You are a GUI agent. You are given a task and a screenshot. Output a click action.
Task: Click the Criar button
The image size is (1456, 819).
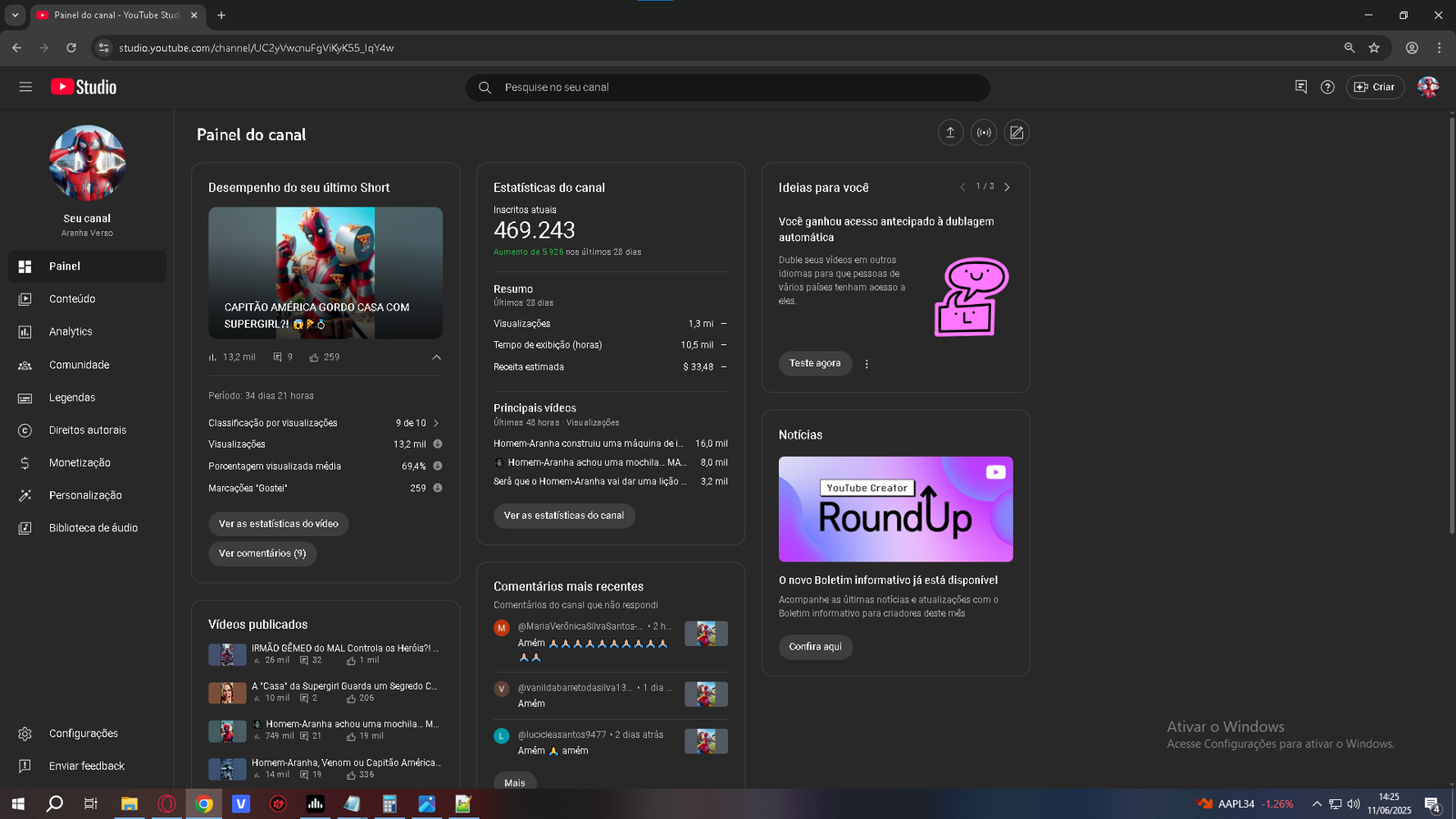(1375, 87)
